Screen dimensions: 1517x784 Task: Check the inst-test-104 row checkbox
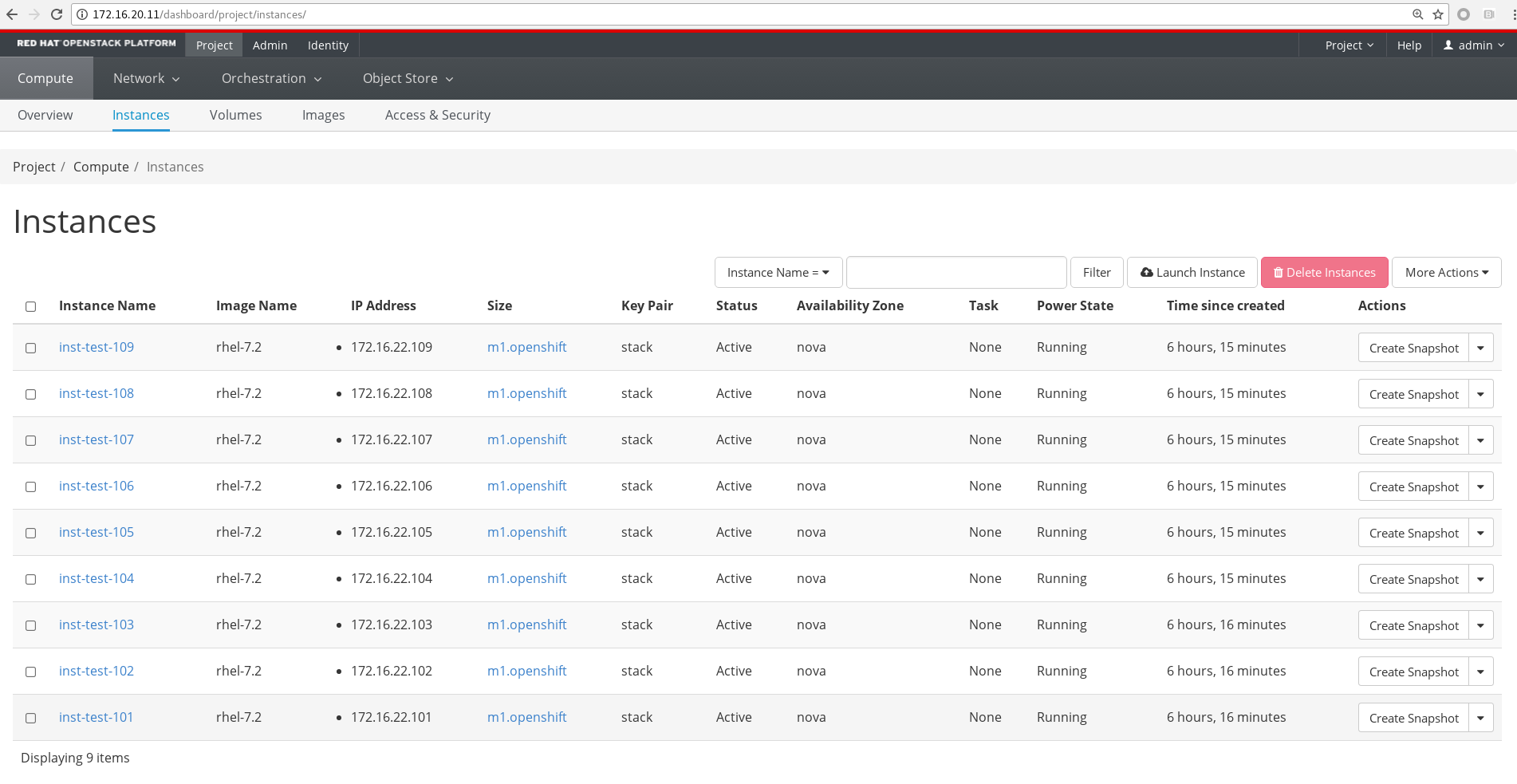pos(30,579)
